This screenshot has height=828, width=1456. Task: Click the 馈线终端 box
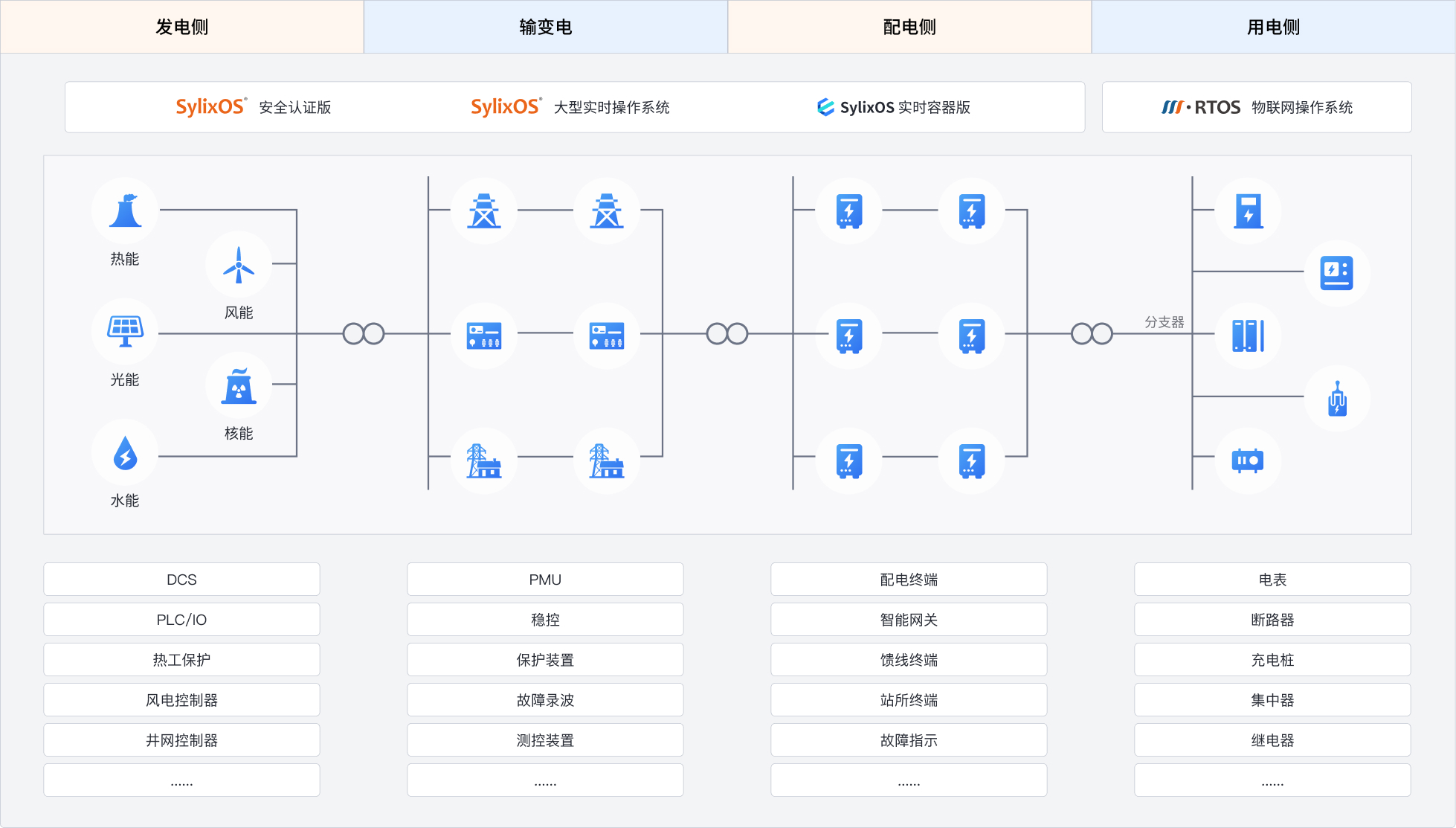pos(909,660)
